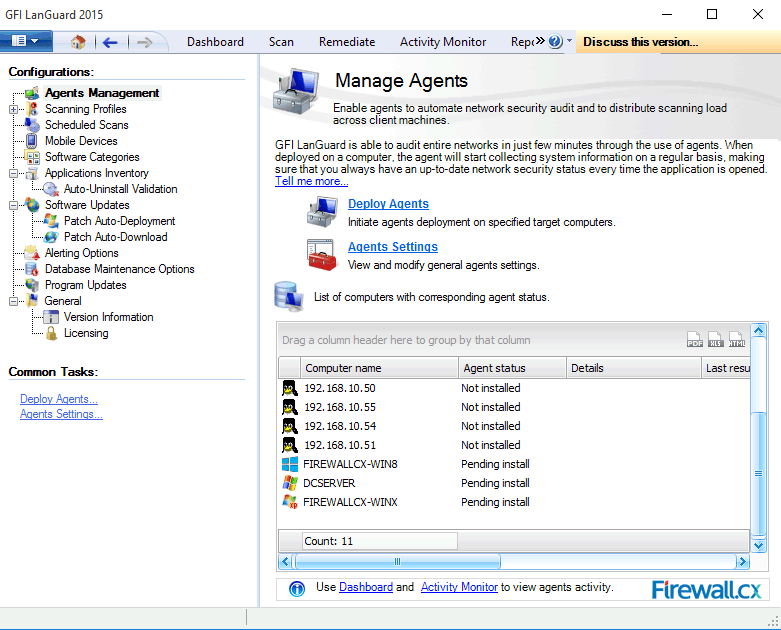781x630 pixels.
Task: Click the Database Maintenance Options icon
Action: [32, 269]
